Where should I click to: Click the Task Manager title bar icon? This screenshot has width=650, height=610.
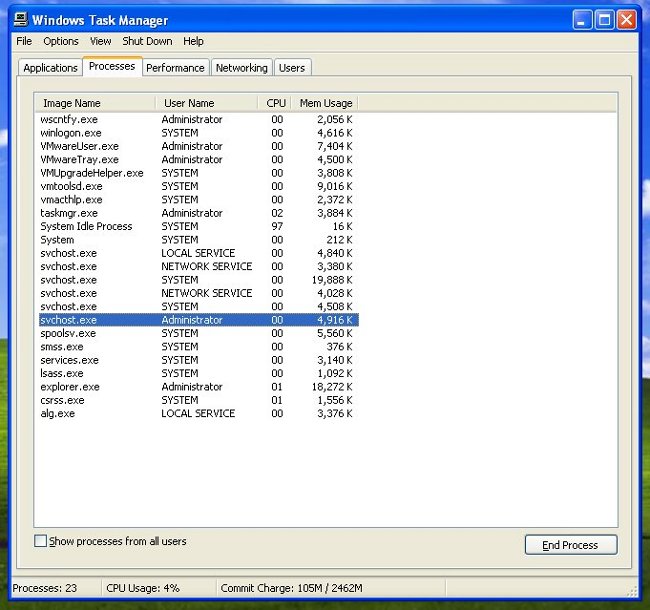pos(19,20)
